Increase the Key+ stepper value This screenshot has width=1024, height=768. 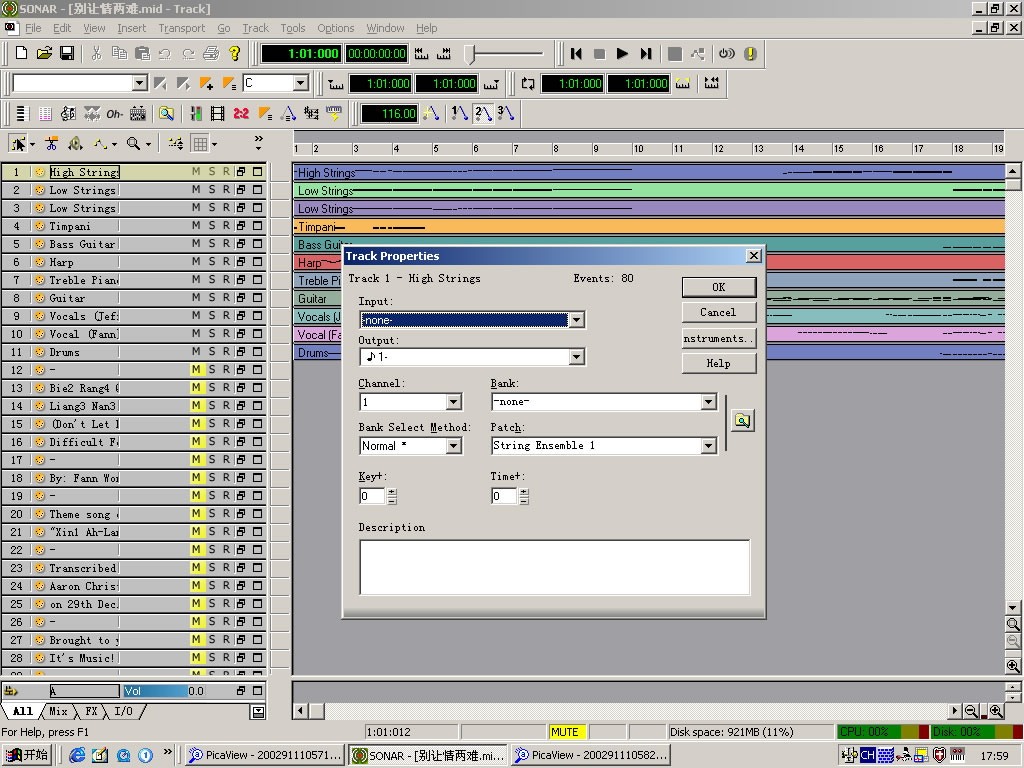[392, 492]
